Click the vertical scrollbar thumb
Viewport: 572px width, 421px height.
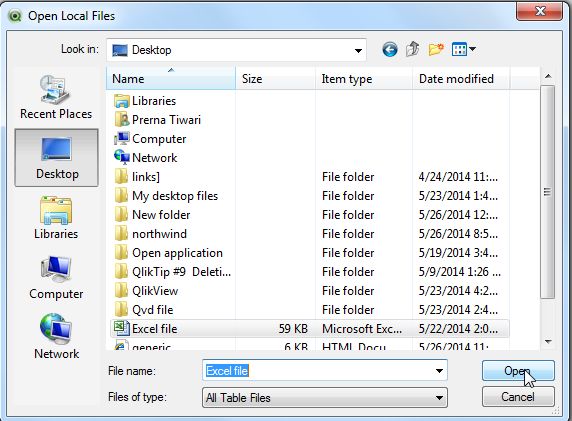pyautogui.click(x=548, y=192)
